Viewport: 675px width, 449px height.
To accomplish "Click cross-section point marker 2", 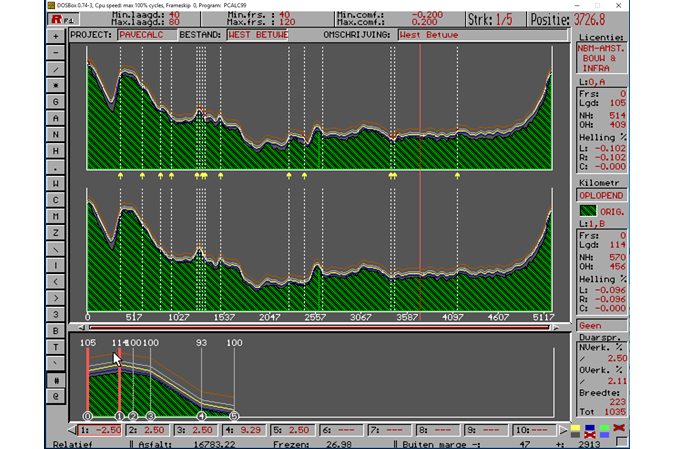I will click(x=133, y=416).
